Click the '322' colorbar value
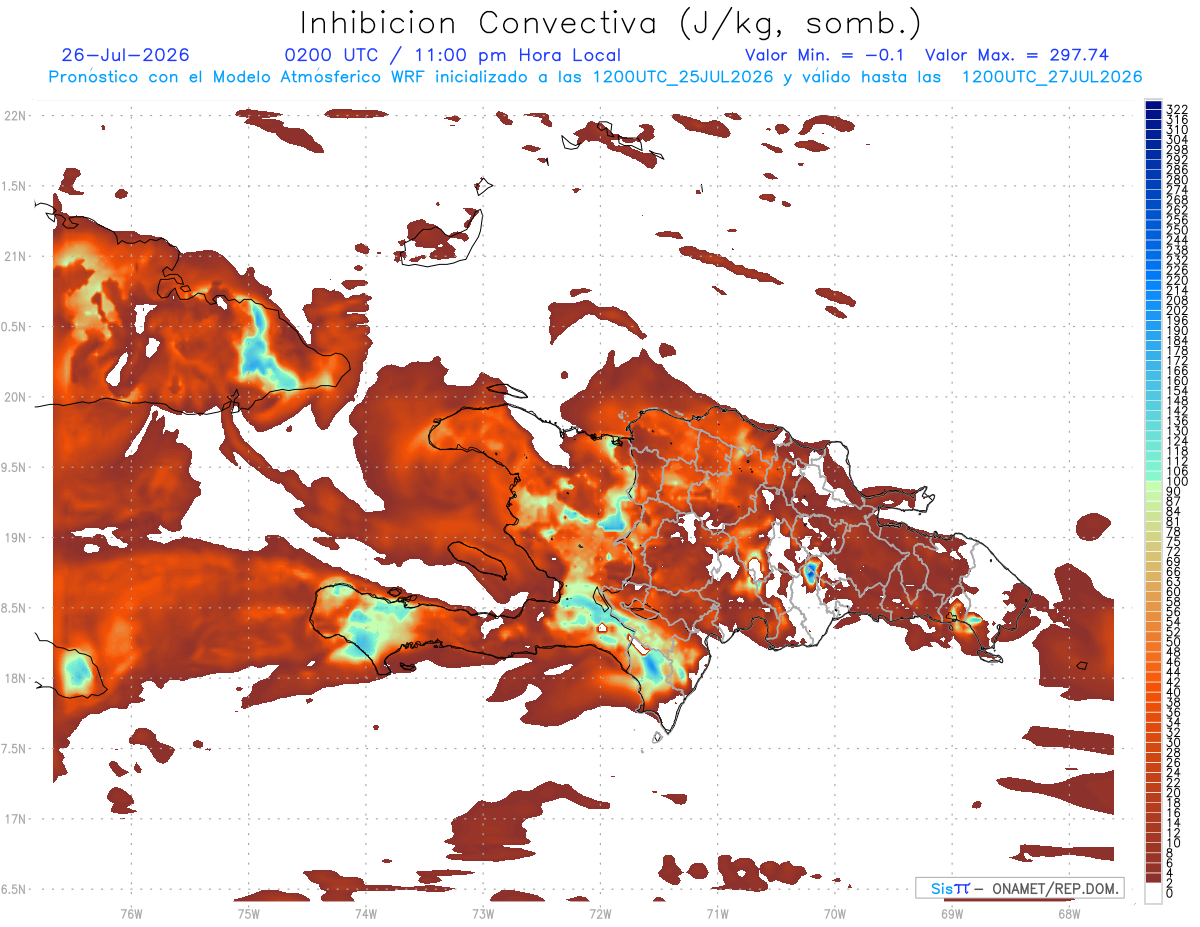 coord(1177,108)
